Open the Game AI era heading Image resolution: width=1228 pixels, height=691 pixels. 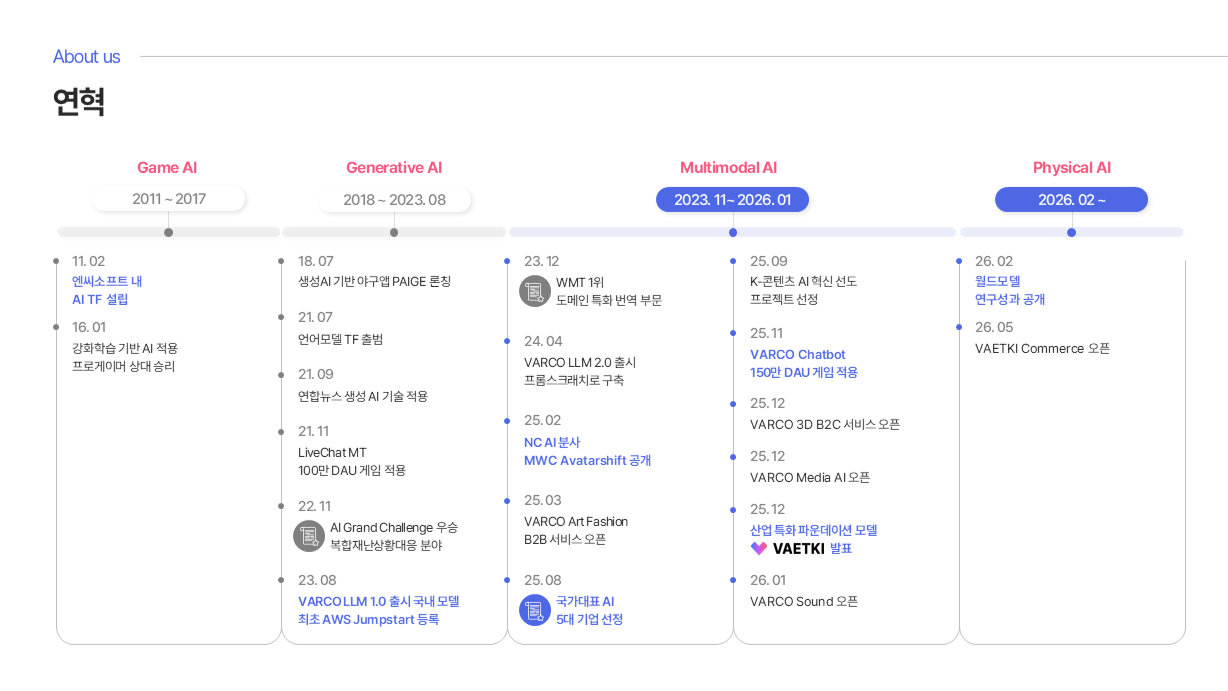click(167, 168)
